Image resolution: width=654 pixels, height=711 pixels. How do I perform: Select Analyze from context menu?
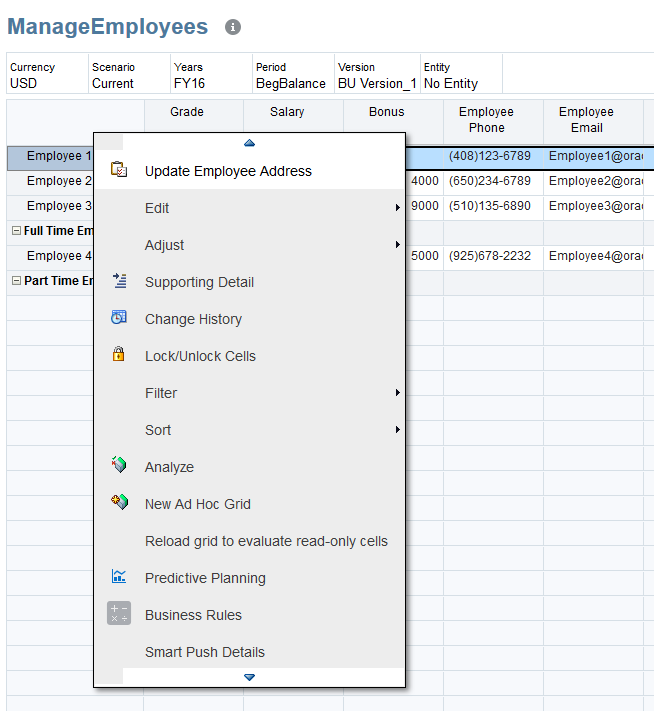pyautogui.click(x=249, y=467)
